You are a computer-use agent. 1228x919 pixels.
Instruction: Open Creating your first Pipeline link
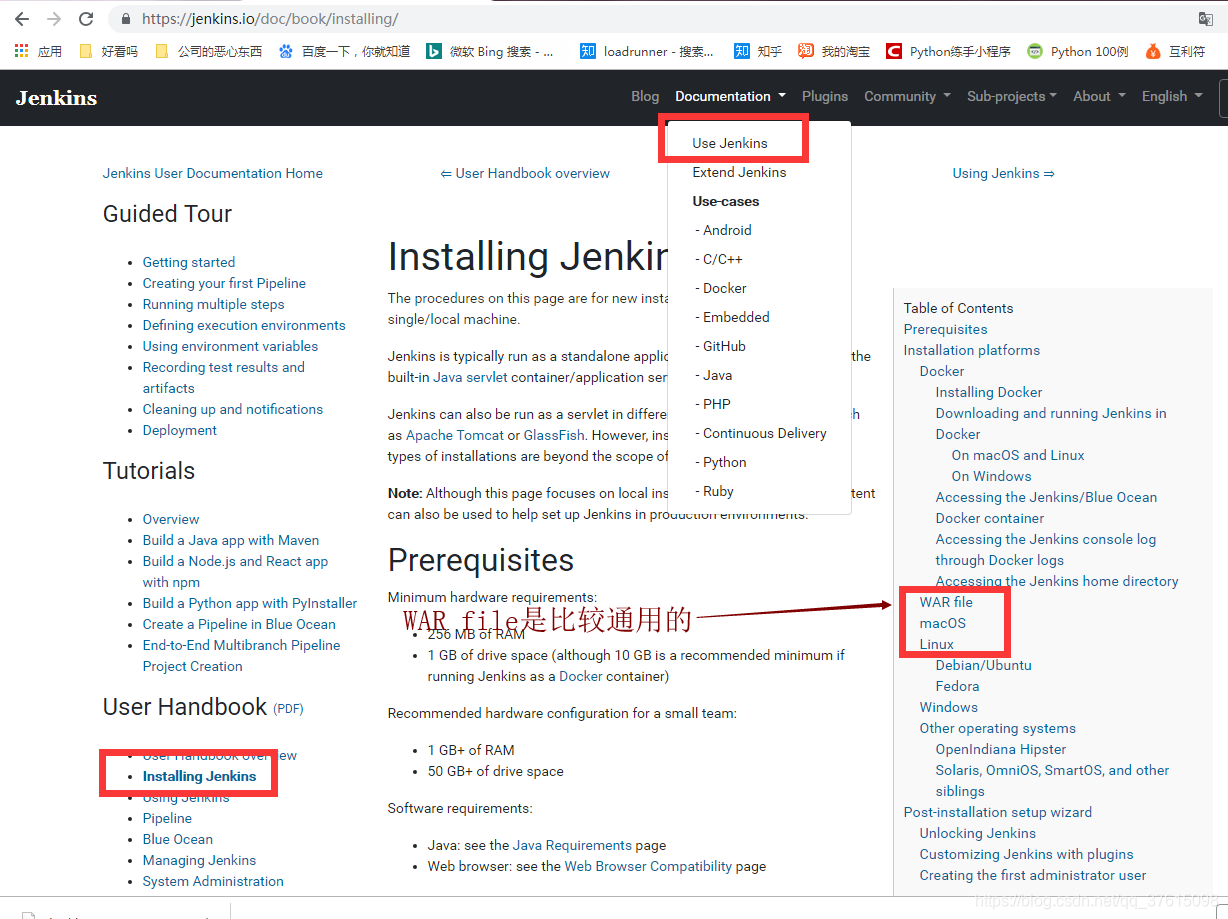point(224,283)
